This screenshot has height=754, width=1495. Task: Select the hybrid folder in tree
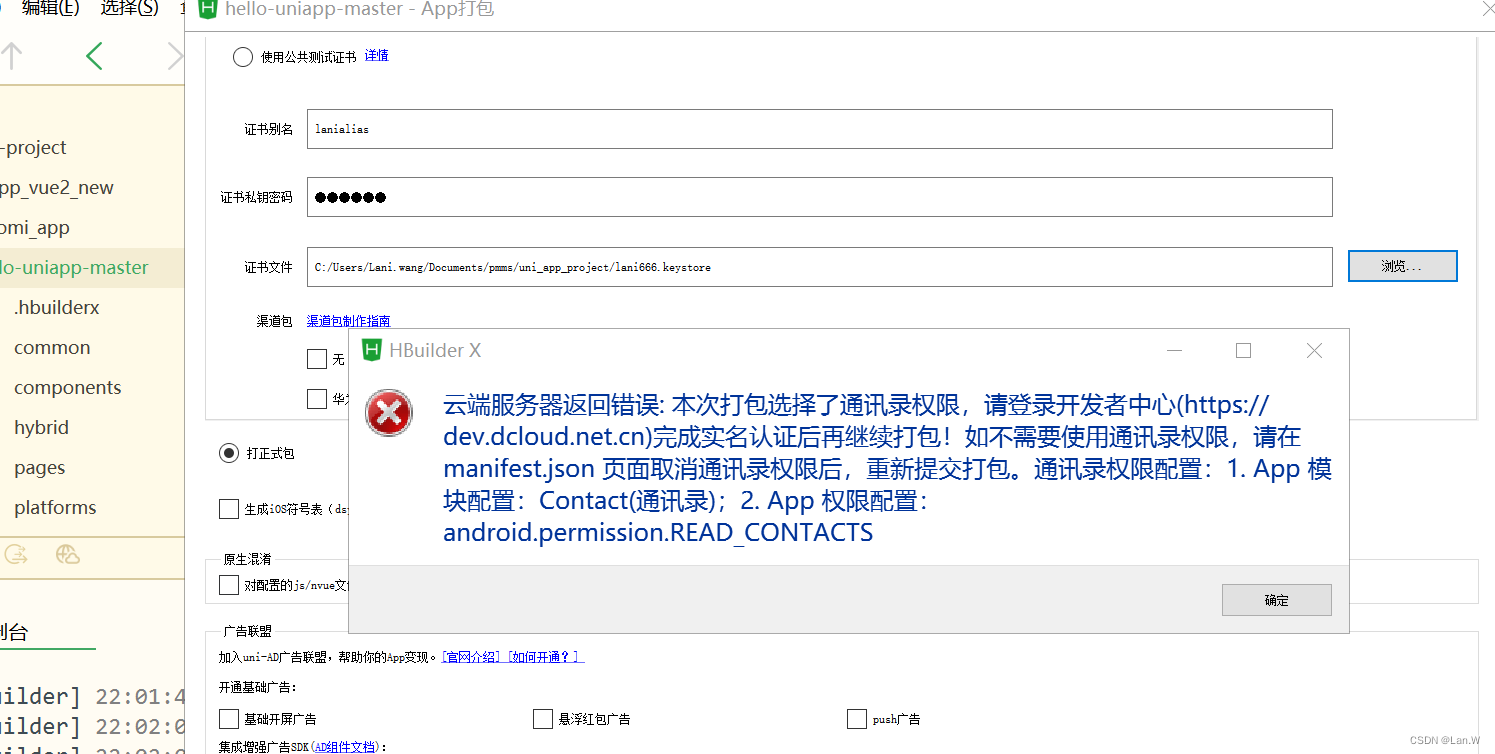click(41, 427)
